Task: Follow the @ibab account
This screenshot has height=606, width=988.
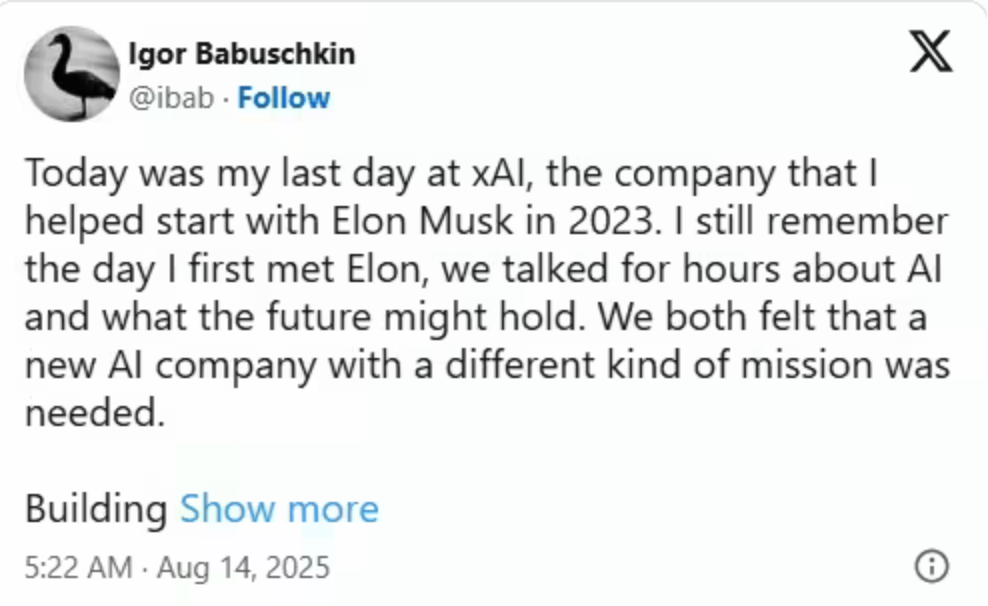Action: click(284, 98)
